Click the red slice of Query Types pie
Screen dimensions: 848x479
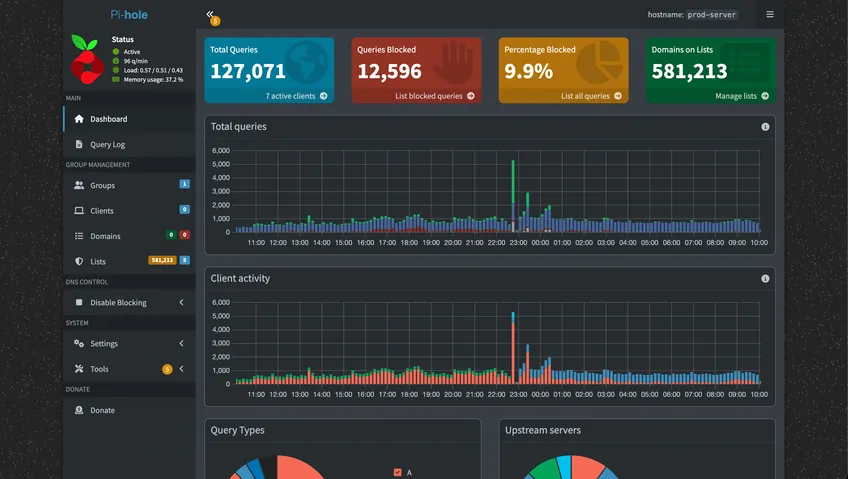click(x=296, y=468)
